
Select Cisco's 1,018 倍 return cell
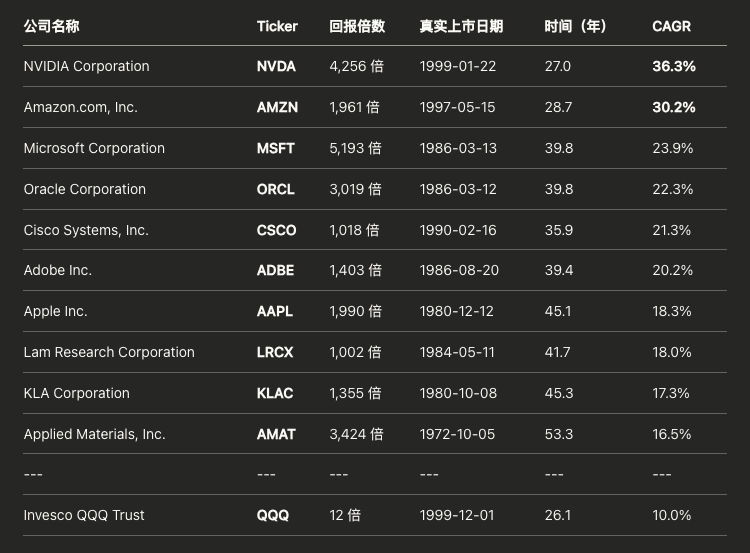coord(354,230)
